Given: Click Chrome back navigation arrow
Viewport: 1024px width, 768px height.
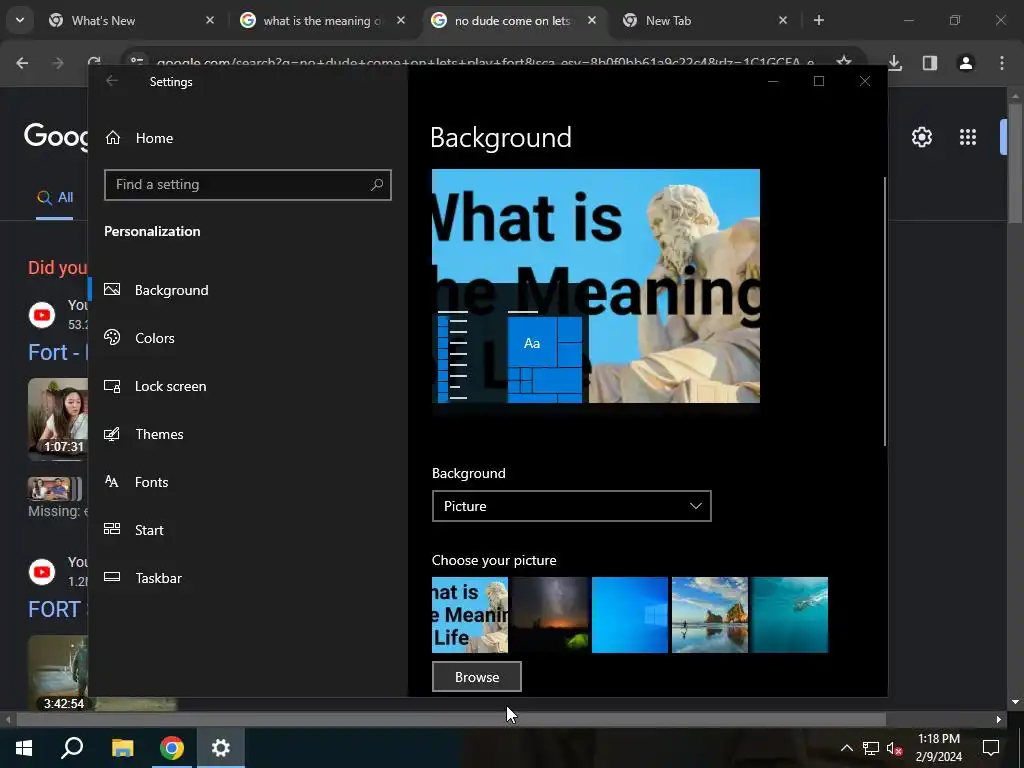Looking at the screenshot, I should pyautogui.click(x=22, y=63).
